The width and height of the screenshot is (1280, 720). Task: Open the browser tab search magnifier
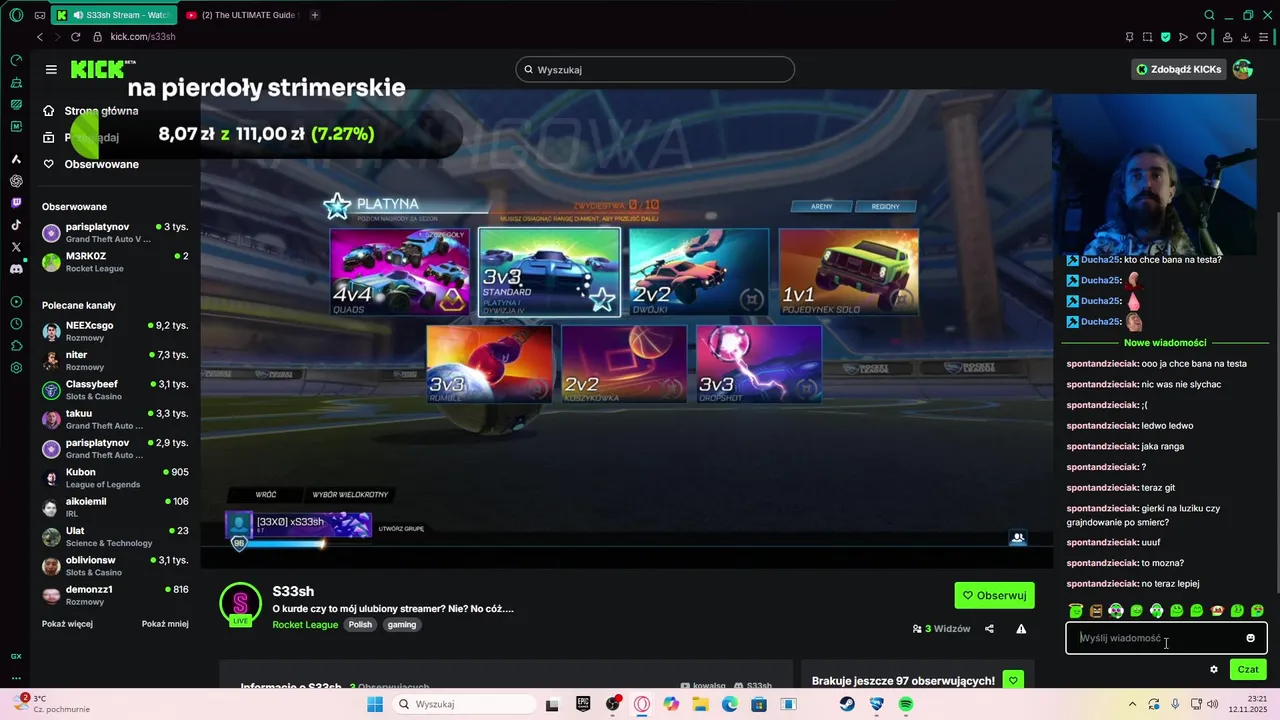pyautogui.click(x=1209, y=15)
